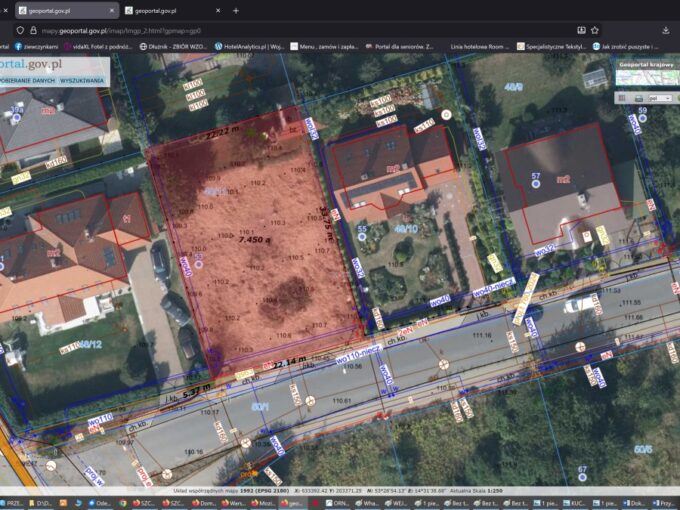
Task: Reload the page with the refresh icon
Action: click(x=6, y=30)
